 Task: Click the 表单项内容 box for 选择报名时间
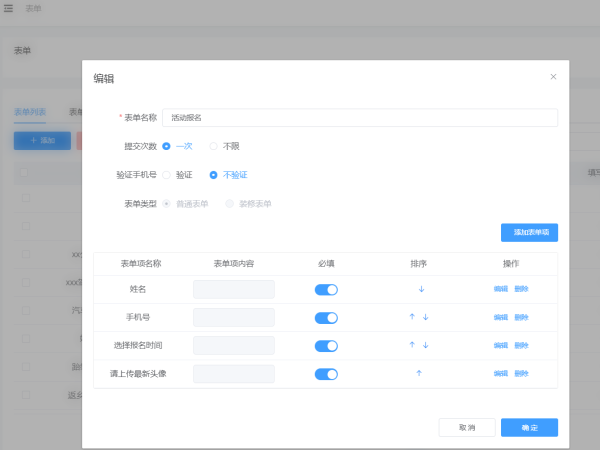[x=234, y=346]
